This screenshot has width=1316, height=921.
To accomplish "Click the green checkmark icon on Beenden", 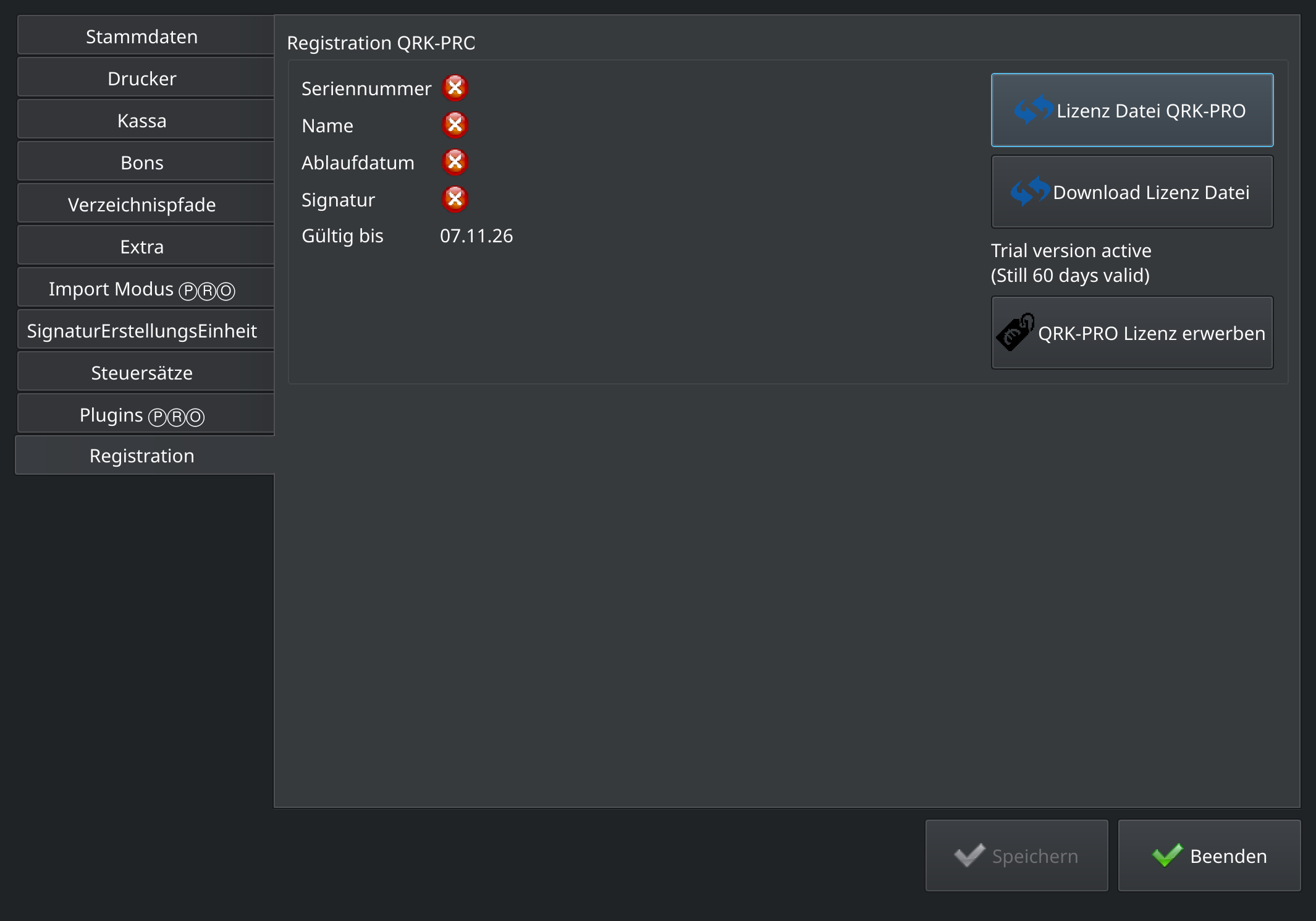I will coord(1167,855).
